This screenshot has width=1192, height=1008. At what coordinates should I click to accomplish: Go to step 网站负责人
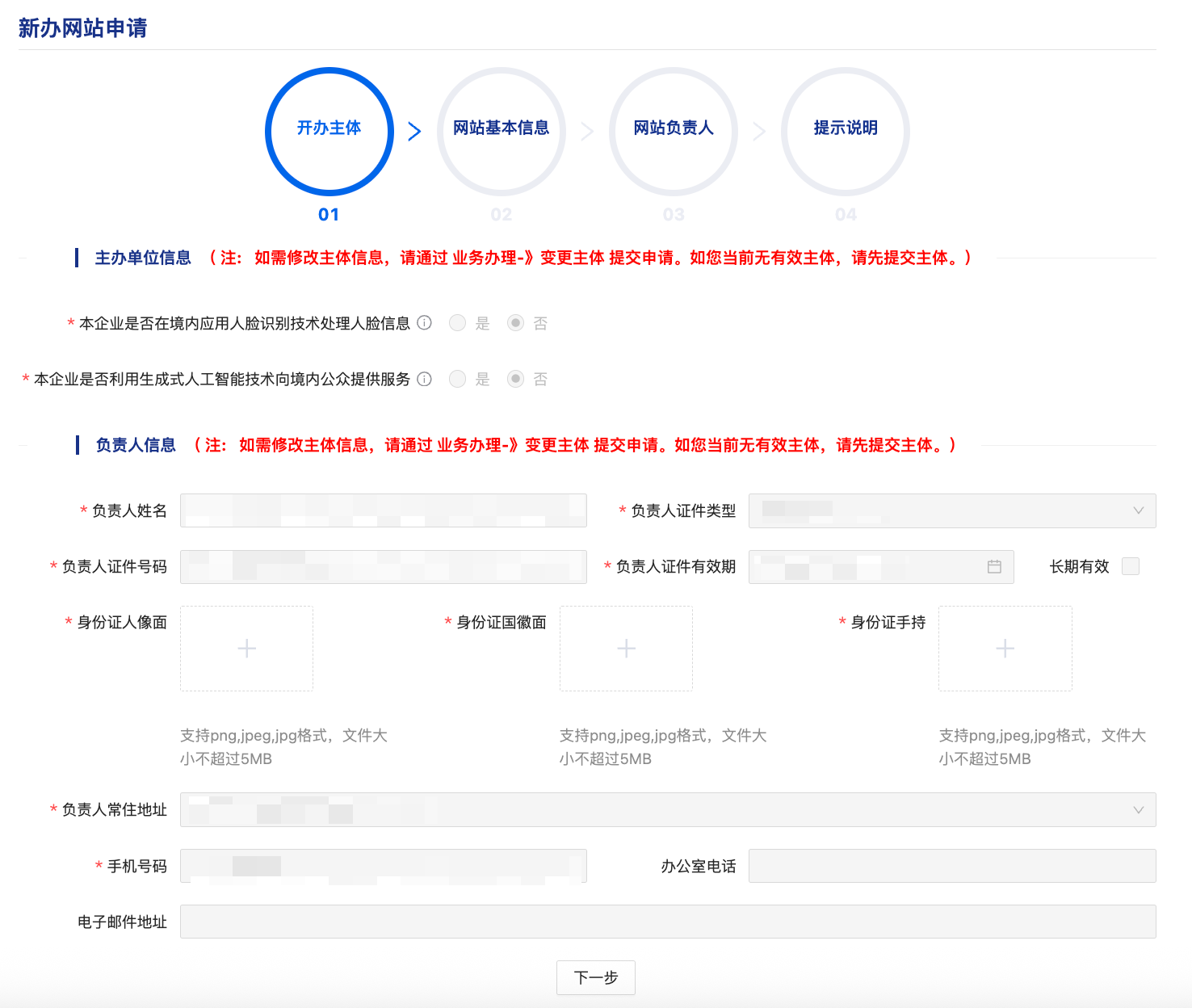[x=674, y=132]
